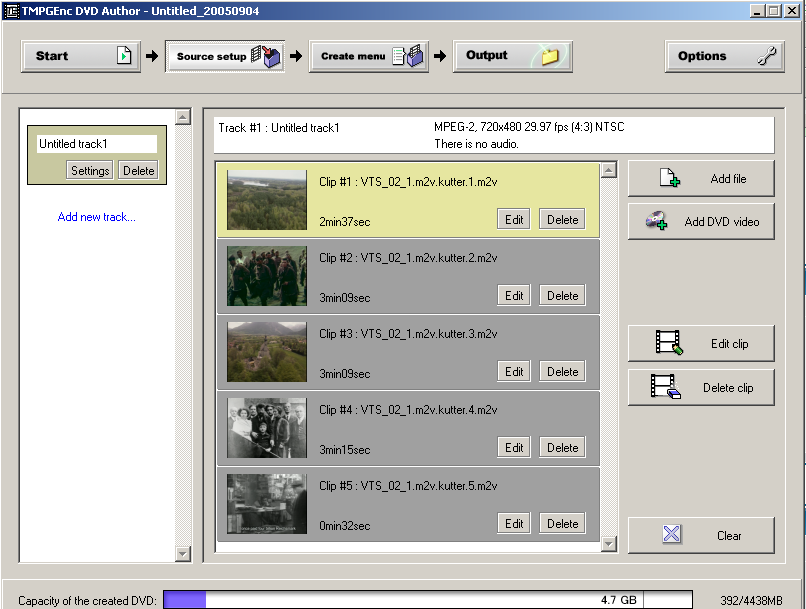
Task: Open Options with the wrench icon
Action: click(724, 56)
